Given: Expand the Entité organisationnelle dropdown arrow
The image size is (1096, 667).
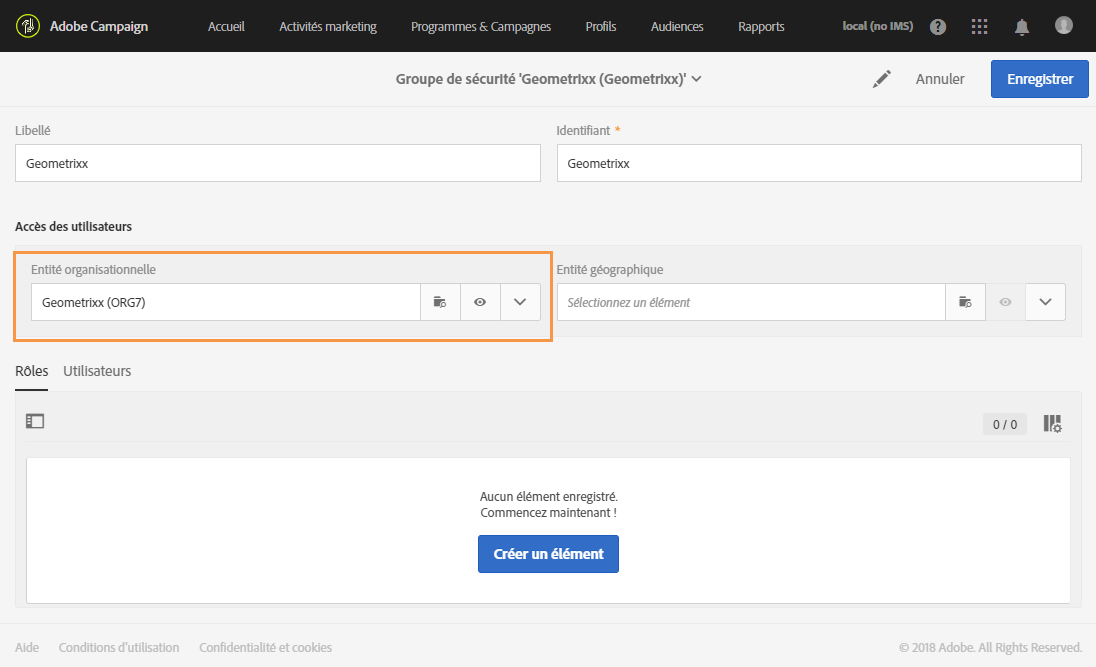Looking at the screenshot, I should (x=520, y=302).
